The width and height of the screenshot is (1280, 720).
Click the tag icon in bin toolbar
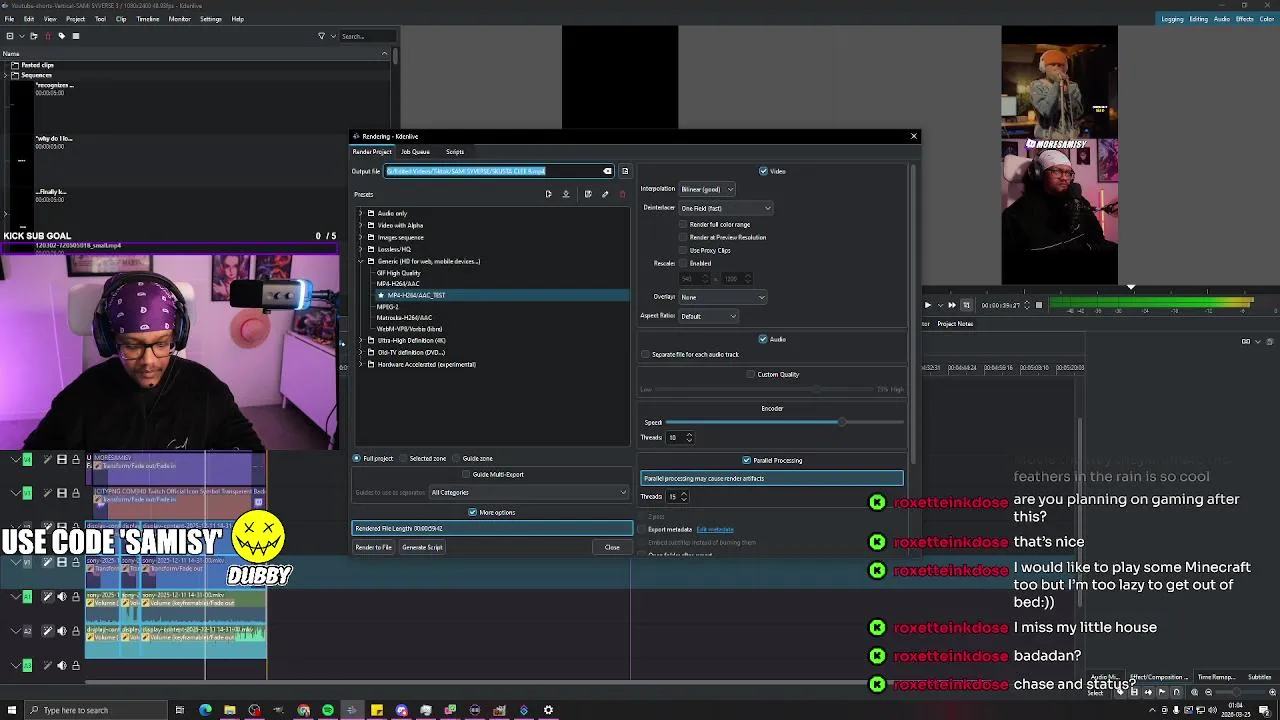click(x=61, y=36)
